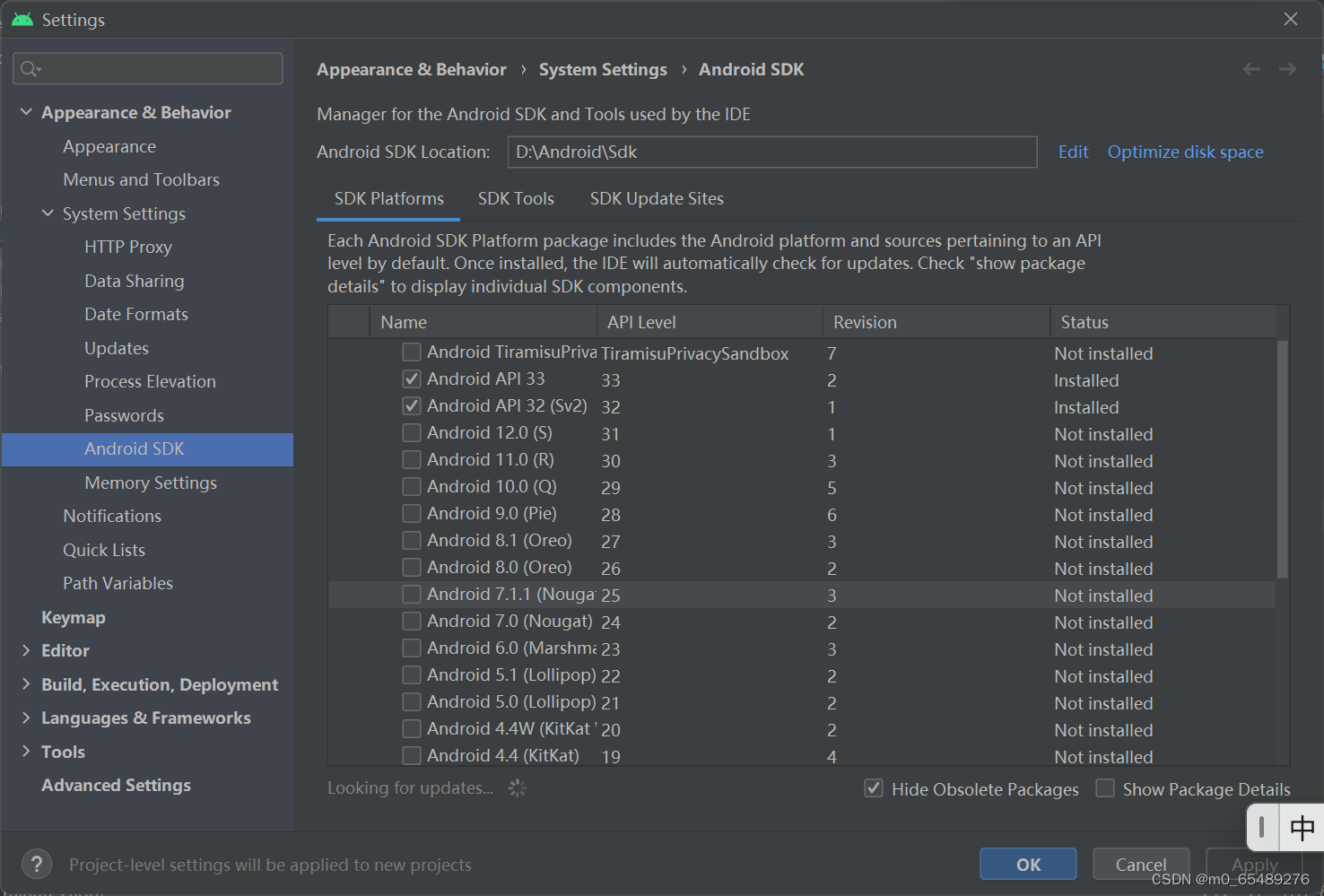Check the Android 8.1 (Oreo) checkbox
This screenshot has width=1324, height=896.
point(412,540)
